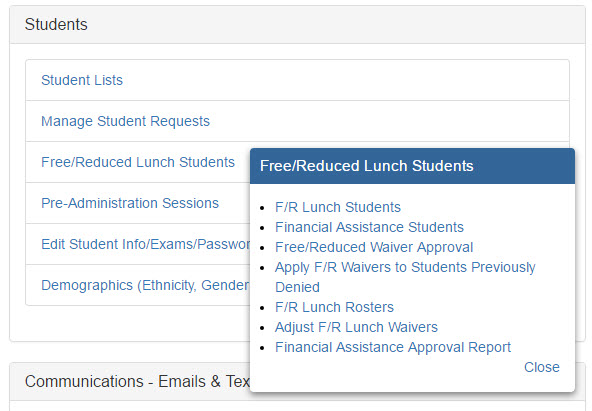Open Free/Reduced Waiver Approval
This screenshot has height=411, width=592.
pyautogui.click(x=374, y=247)
